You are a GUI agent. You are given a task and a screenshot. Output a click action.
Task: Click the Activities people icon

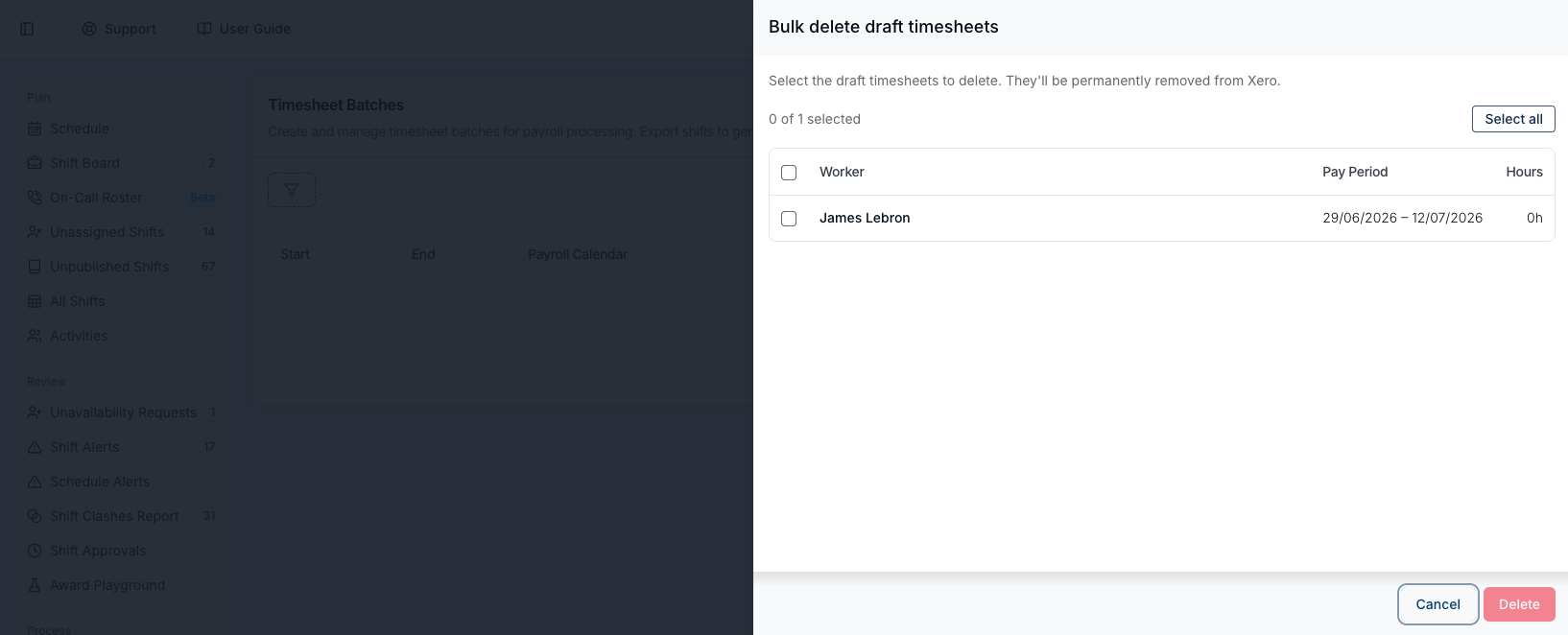(x=35, y=336)
